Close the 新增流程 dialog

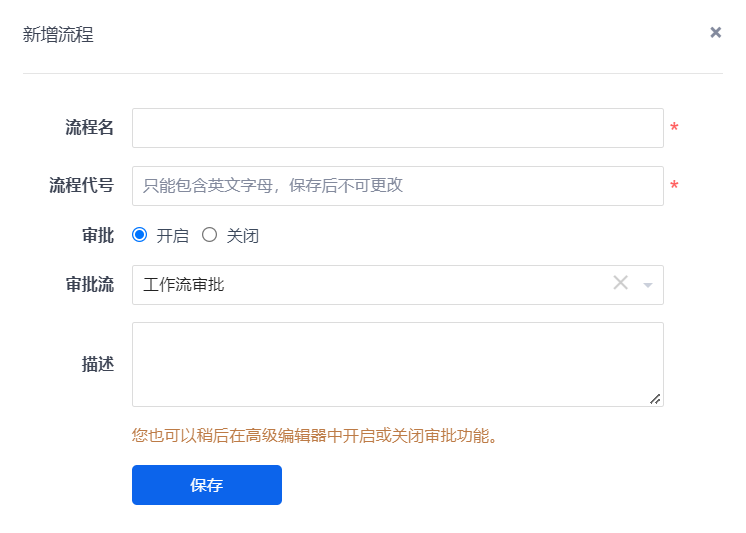716,32
